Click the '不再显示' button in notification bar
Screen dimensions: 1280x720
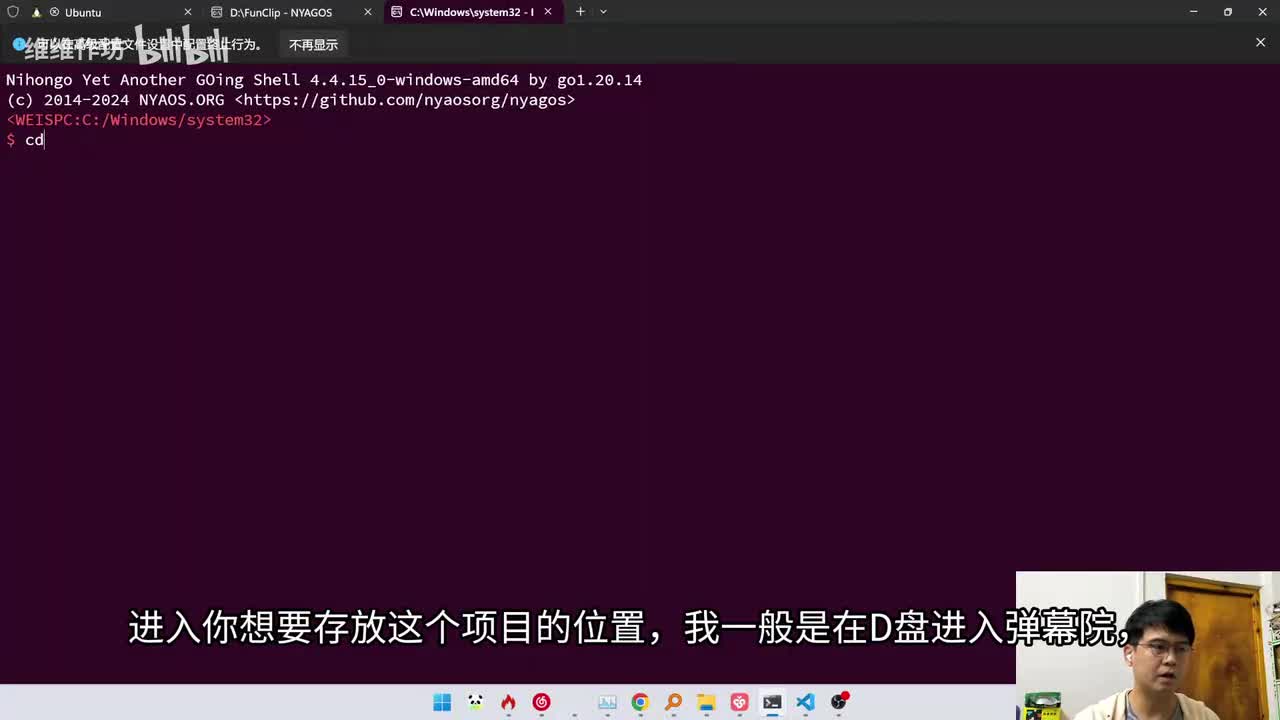coord(313,45)
